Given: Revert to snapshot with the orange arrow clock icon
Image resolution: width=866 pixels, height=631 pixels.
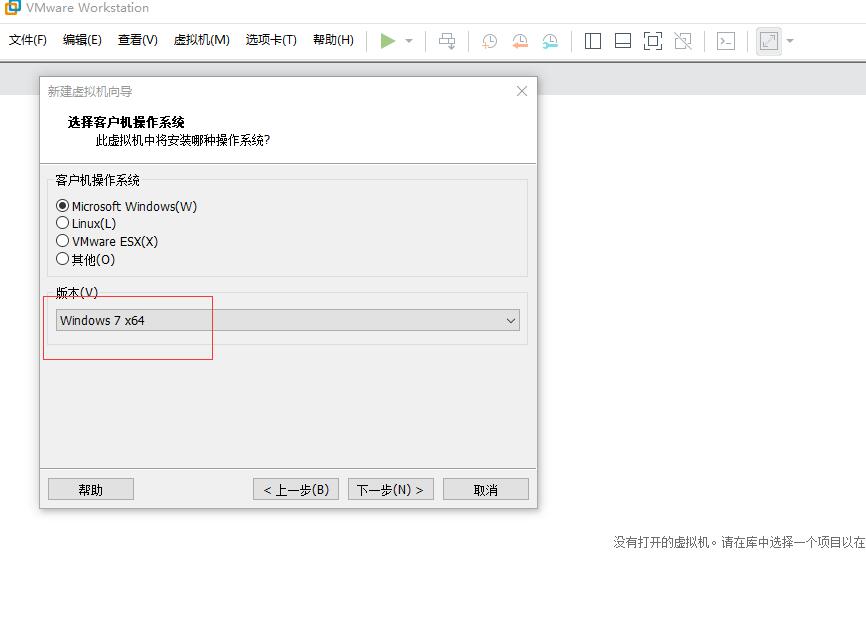Looking at the screenshot, I should pos(520,41).
